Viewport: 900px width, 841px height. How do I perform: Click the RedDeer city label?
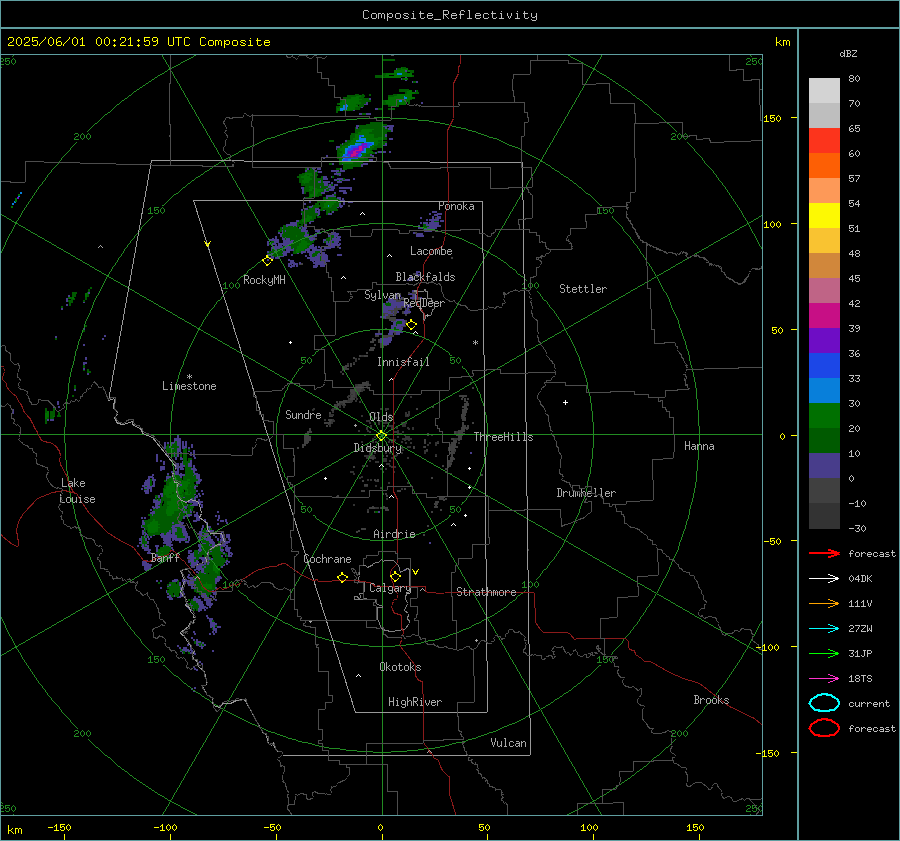click(x=424, y=303)
